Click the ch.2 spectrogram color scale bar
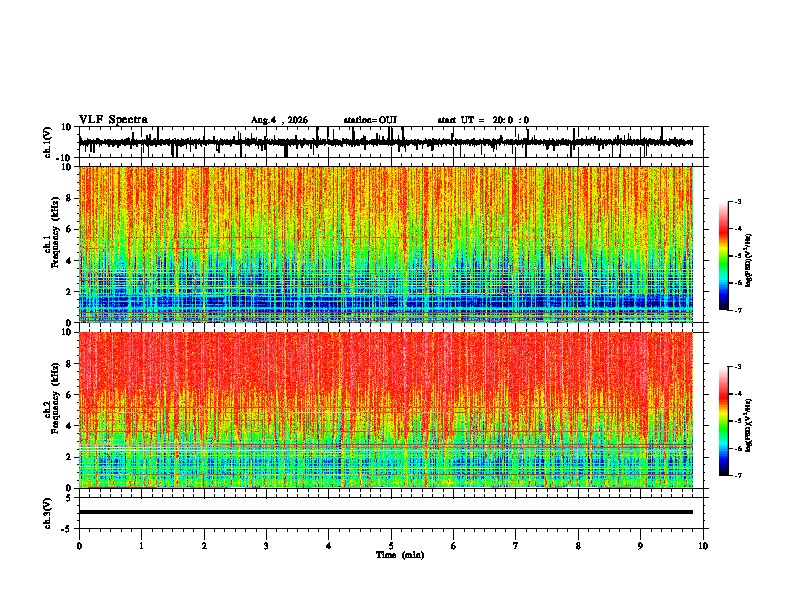Image resolution: width=792 pixels, height=612 pixels. [x=724, y=421]
